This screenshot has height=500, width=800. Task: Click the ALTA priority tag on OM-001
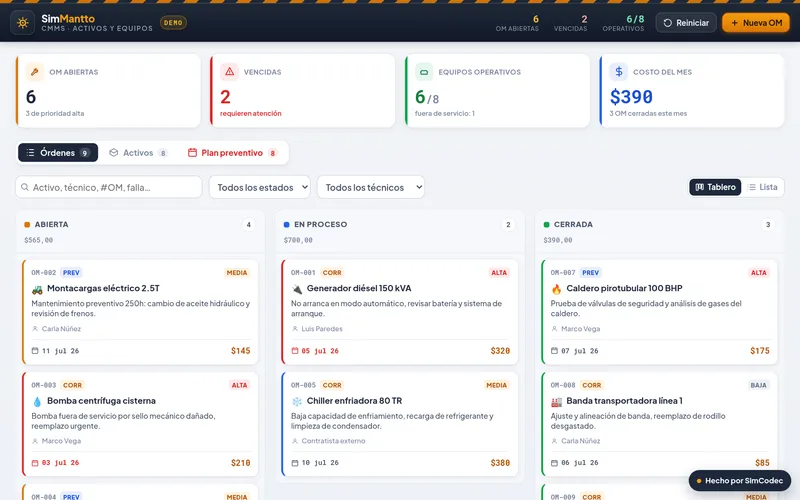point(499,273)
